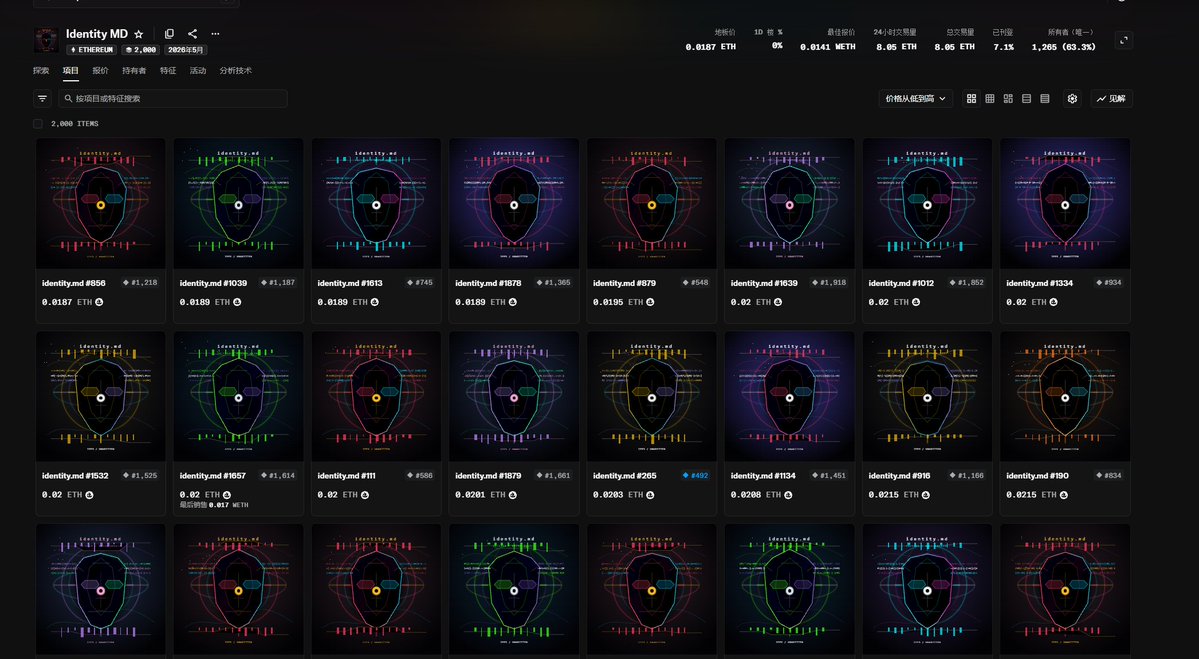Select the 项目 tab

(x=70, y=70)
